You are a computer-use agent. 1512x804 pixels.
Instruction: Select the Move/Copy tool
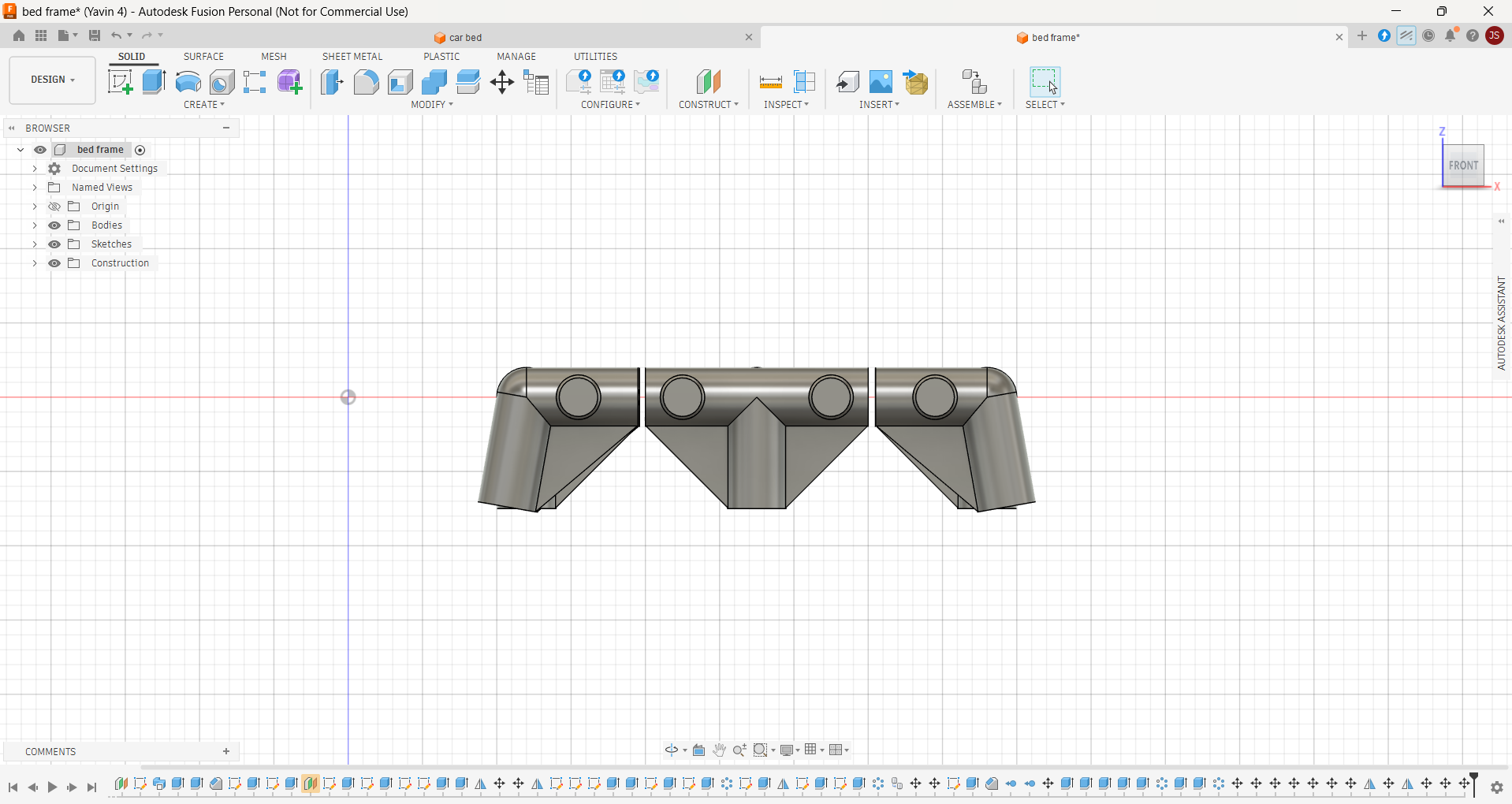[x=502, y=82]
